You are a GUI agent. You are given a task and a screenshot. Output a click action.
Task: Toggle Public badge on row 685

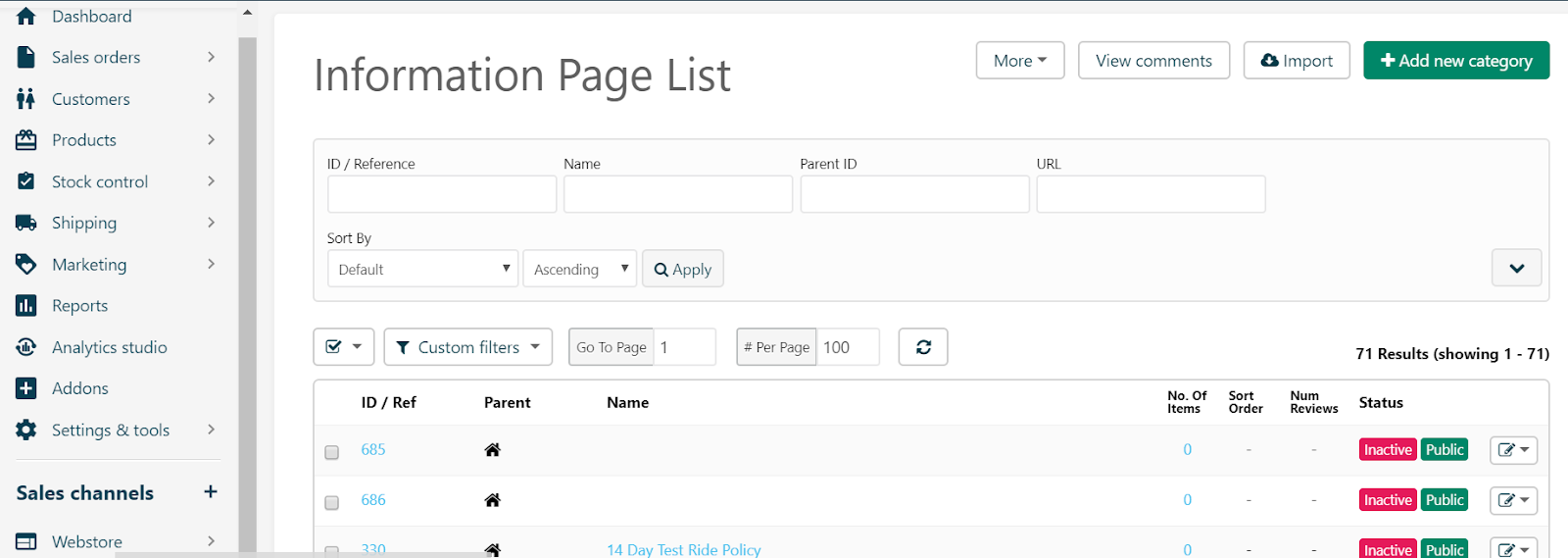coord(1445,450)
